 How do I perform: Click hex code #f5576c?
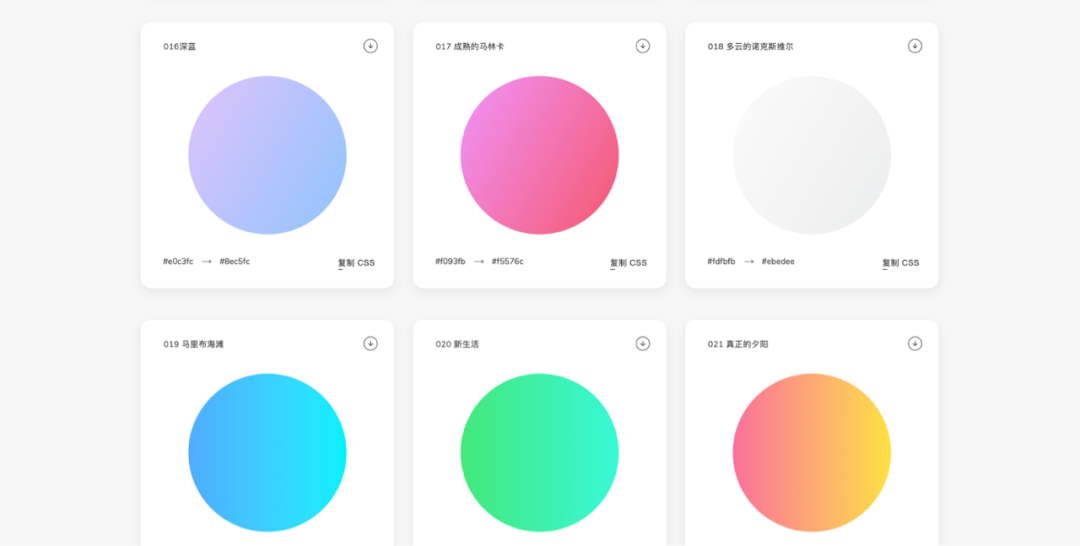click(508, 262)
